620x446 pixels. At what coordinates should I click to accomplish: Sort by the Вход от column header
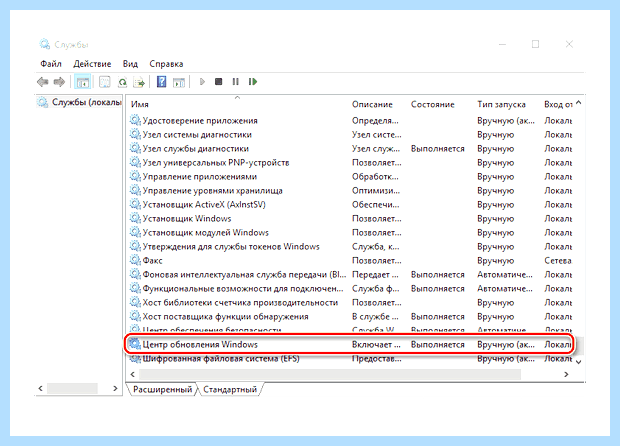[x=558, y=104]
